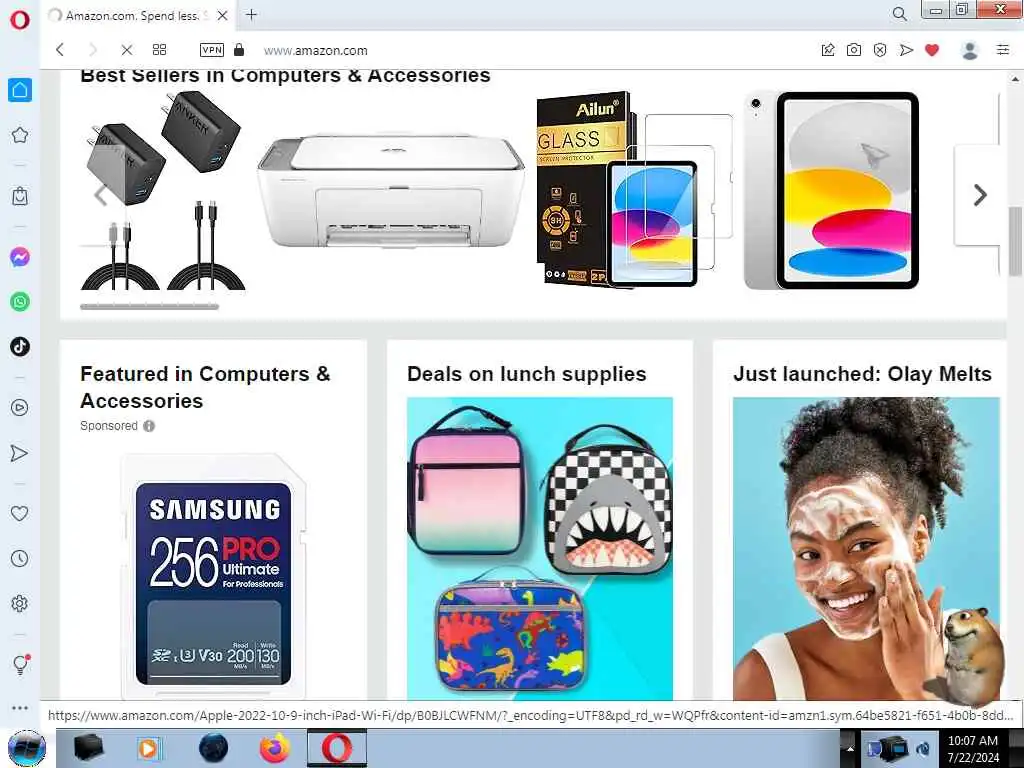Open Olay Melts woman face image
This screenshot has width=1024, height=768.
(x=866, y=549)
